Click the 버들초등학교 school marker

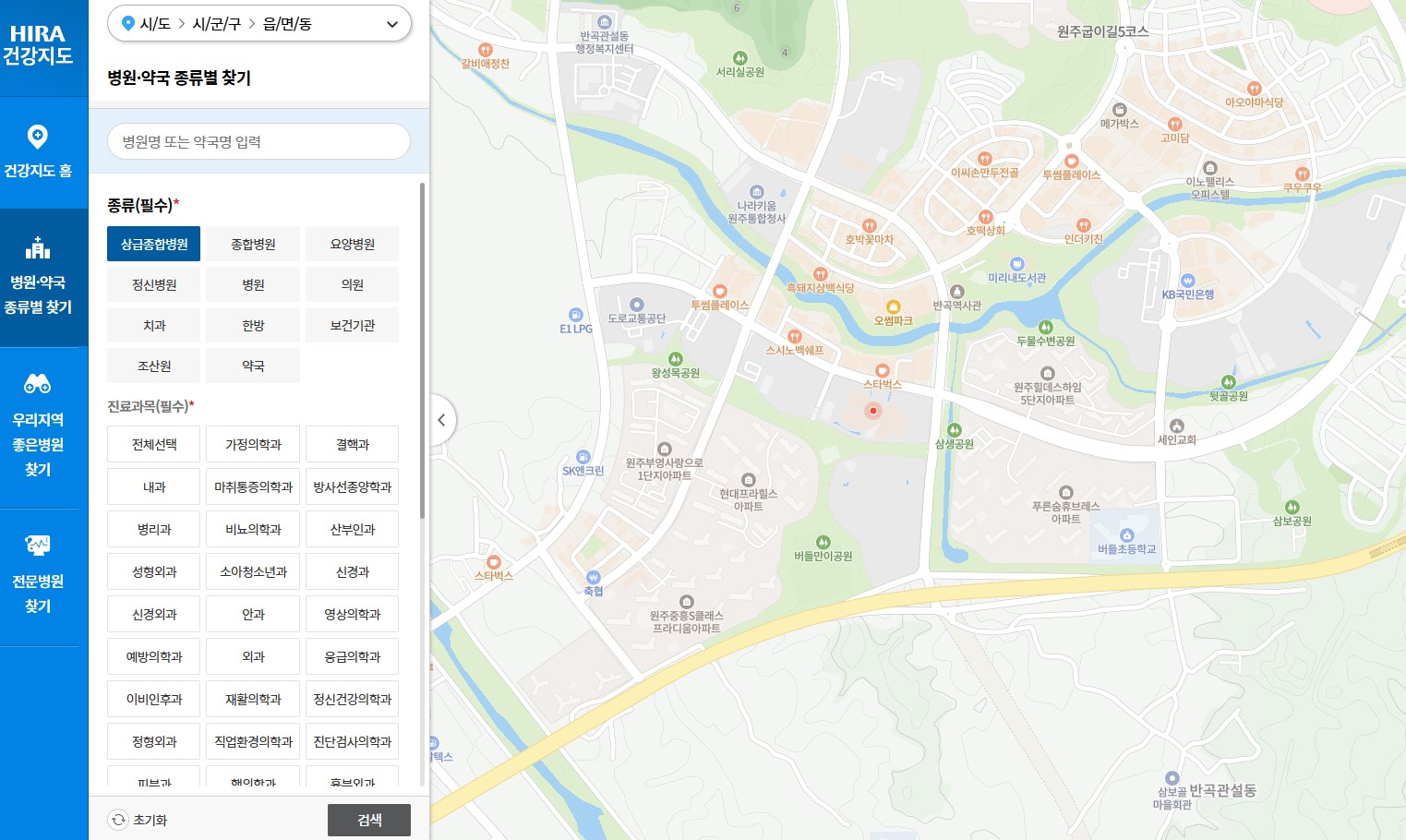(x=1126, y=535)
